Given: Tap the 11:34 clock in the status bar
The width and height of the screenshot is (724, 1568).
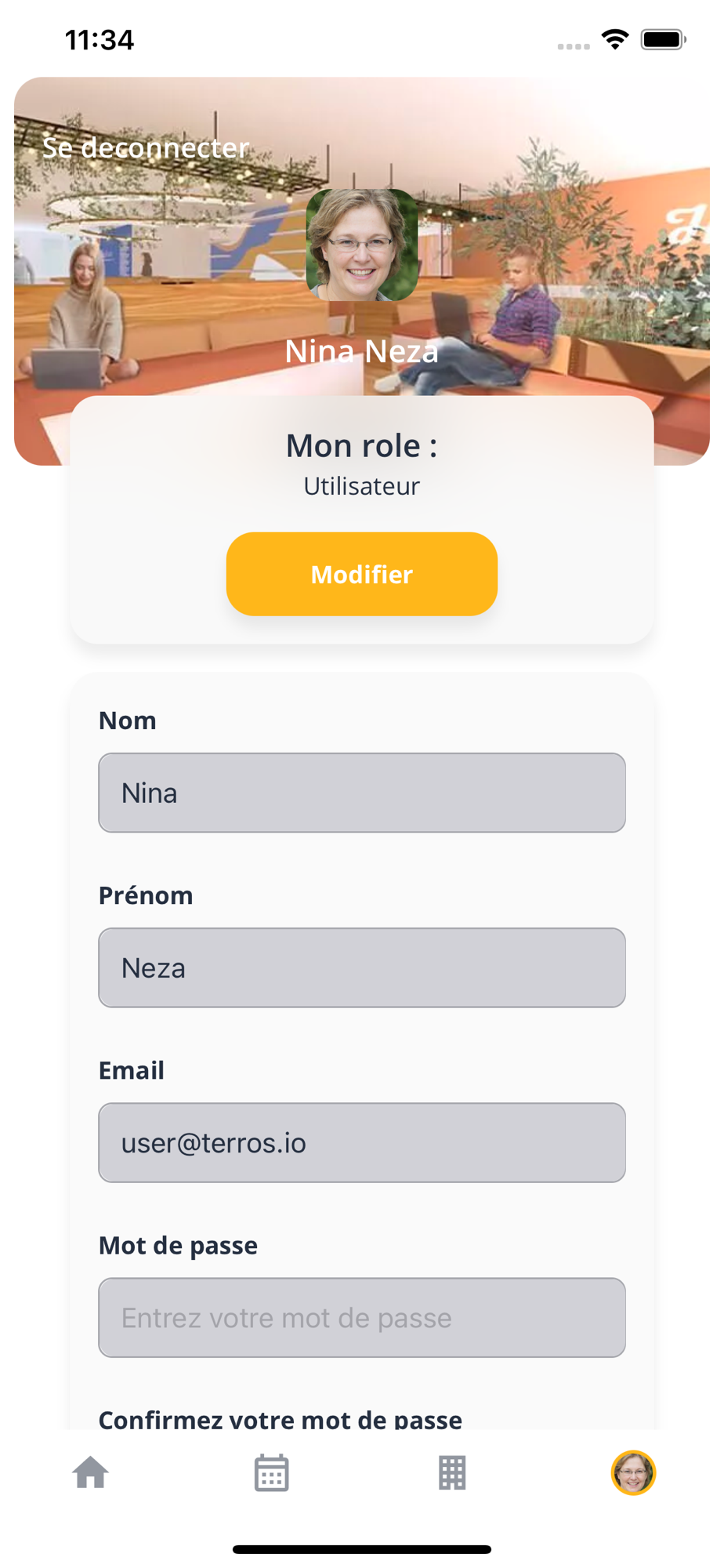Looking at the screenshot, I should click(100, 39).
